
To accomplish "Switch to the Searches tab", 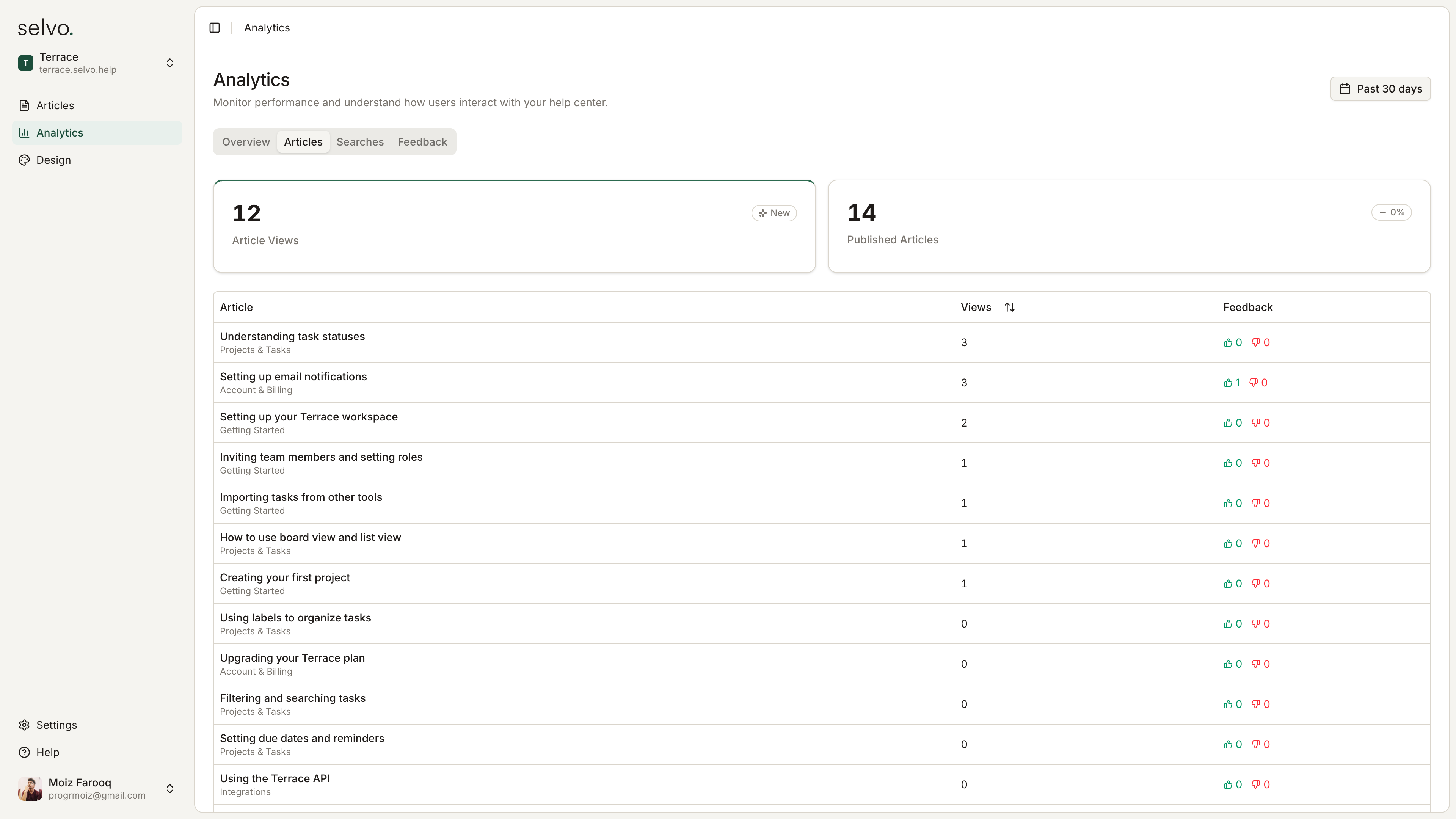I will click(360, 142).
